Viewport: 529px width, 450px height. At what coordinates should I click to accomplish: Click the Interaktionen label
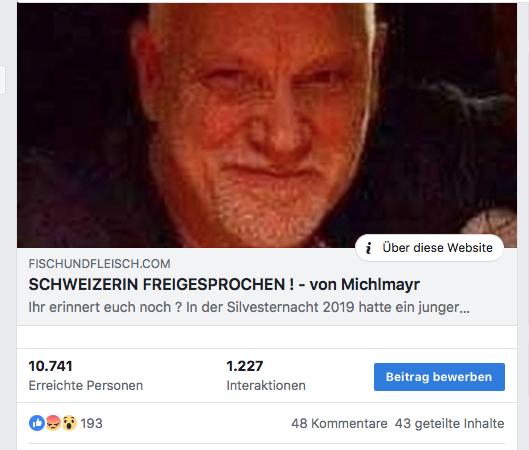pos(266,385)
